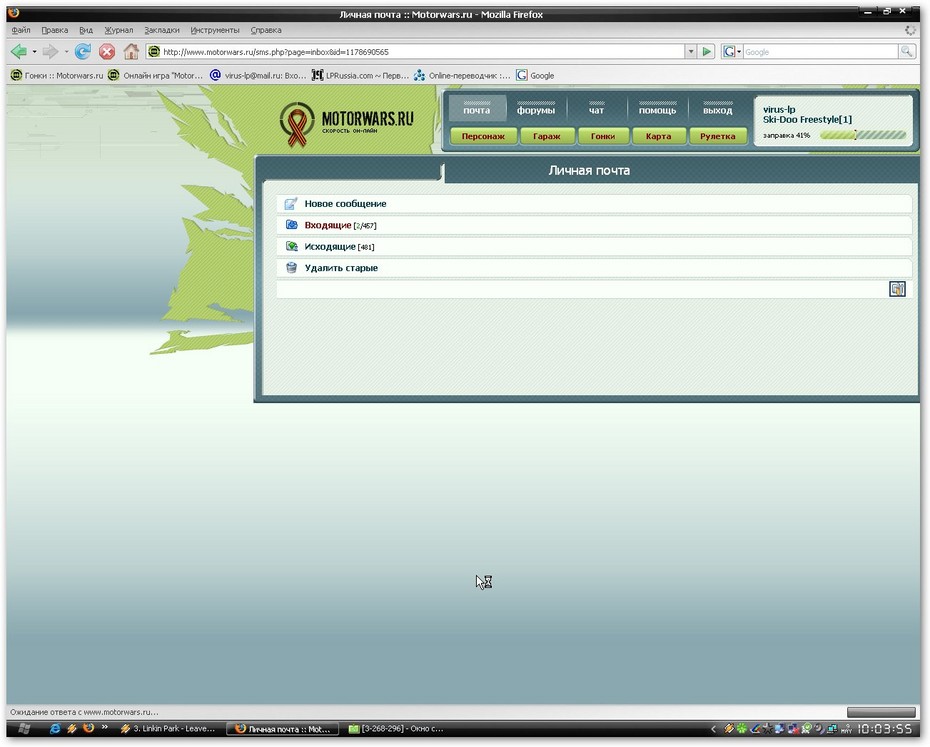Click the outbox icon beside Исходящие
Image resolution: width=930 pixels, height=747 pixels.
coord(291,246)
